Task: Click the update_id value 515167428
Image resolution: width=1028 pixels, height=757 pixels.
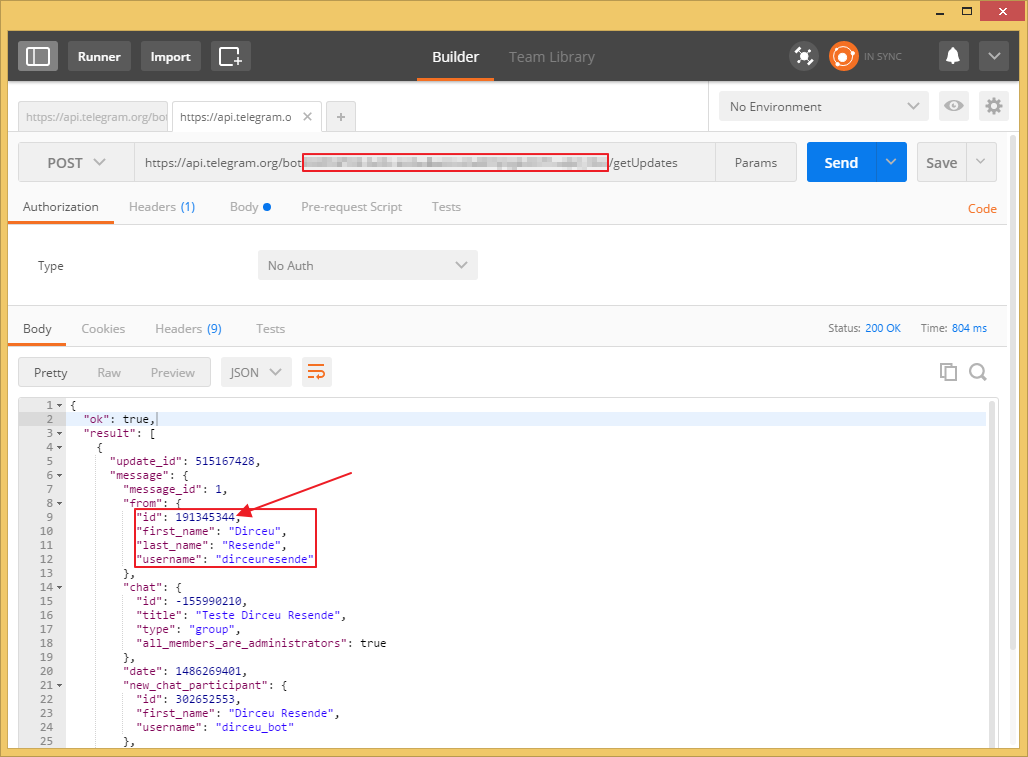Action: pyautogui.click(x=225, y=461)
